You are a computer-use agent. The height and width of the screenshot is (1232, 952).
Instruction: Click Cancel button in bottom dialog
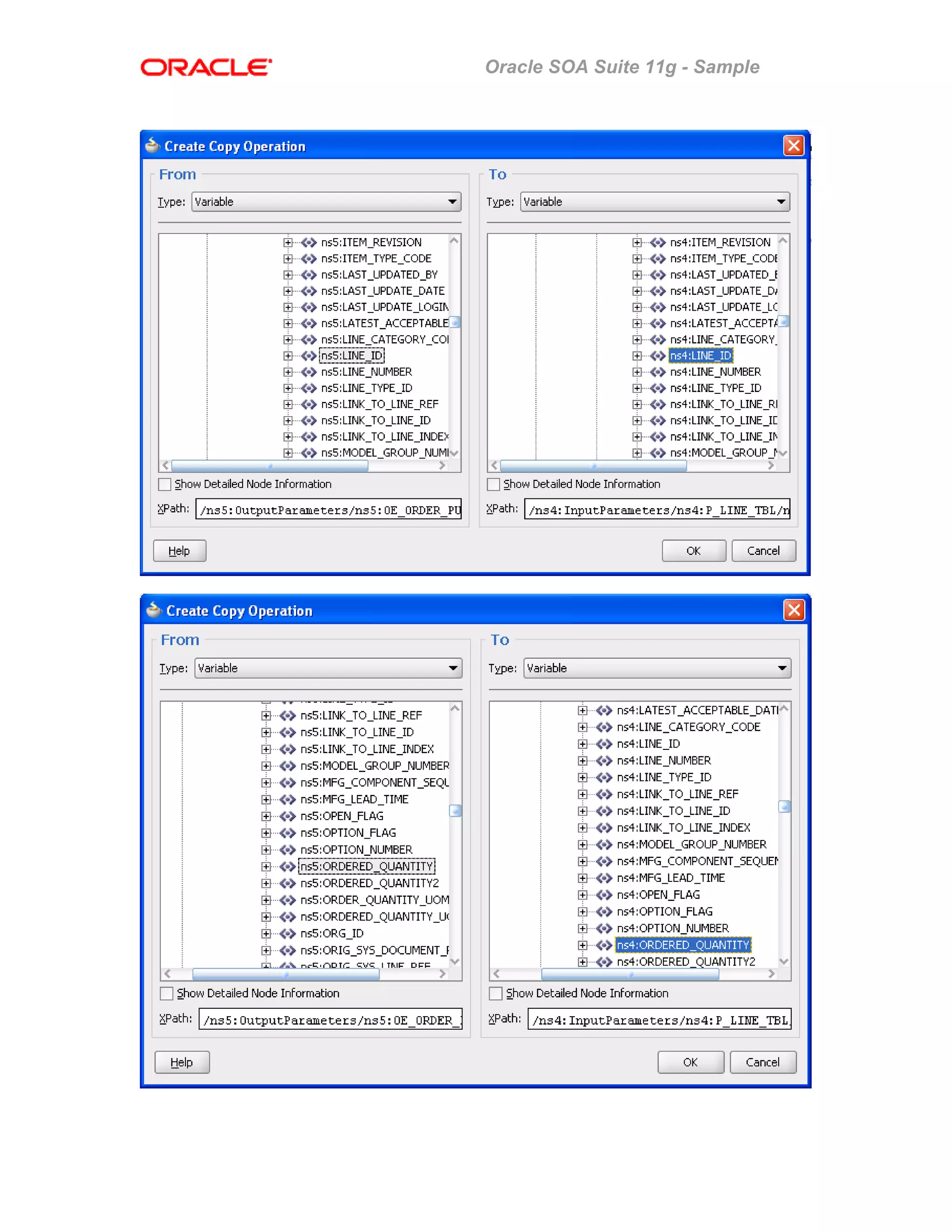click(763, 1063)
